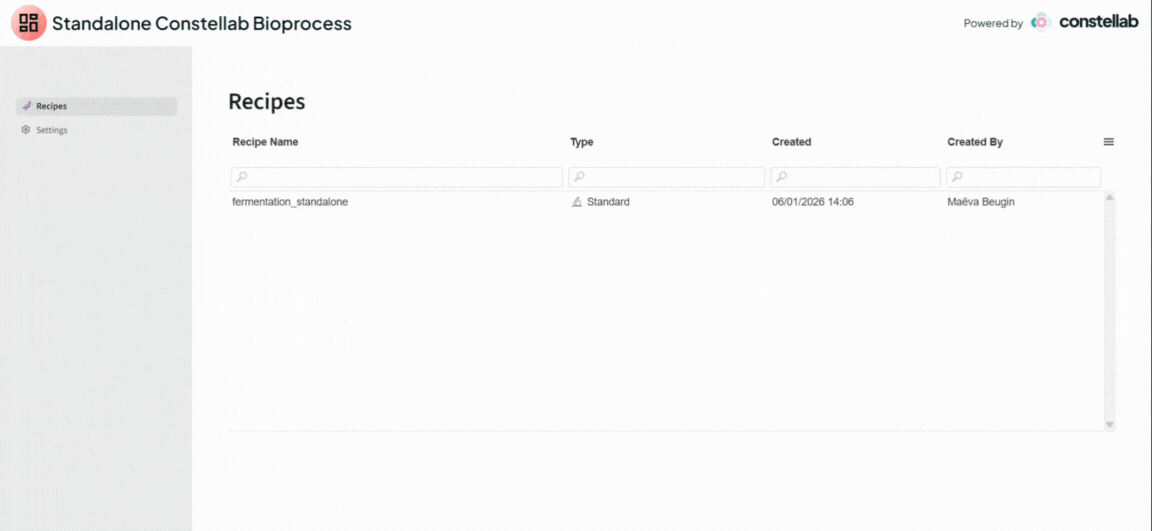Click the Recipes sidebar icon
Image resolution: width=1152 pixels, height=531 pixels.
click(x=27, y=106)
